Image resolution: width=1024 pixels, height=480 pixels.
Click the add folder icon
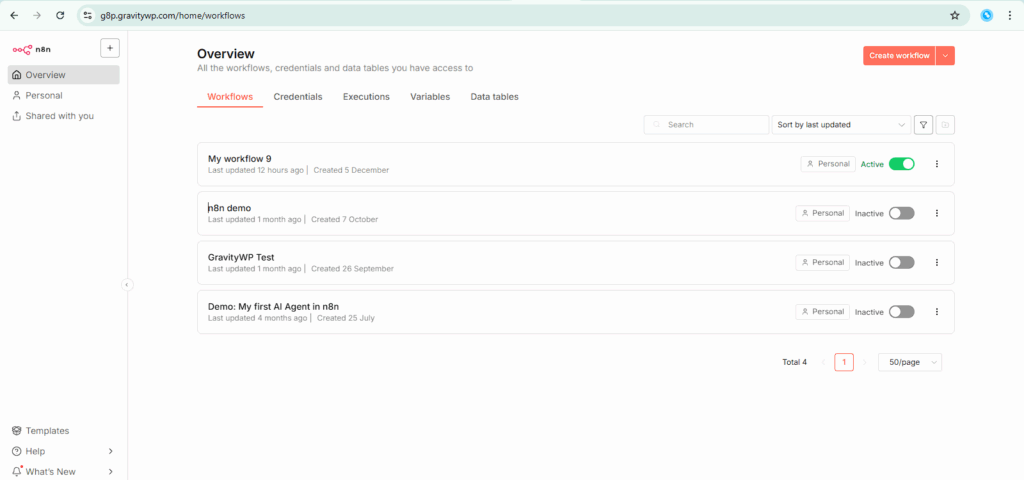click(x=945, y=125)
